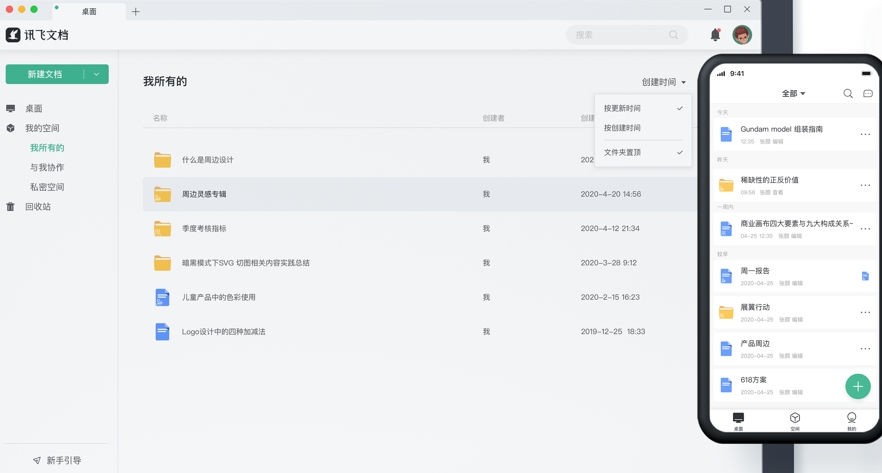
Task: Click the folder icon for 周边灵感专辑
Action: pos(163,194)
